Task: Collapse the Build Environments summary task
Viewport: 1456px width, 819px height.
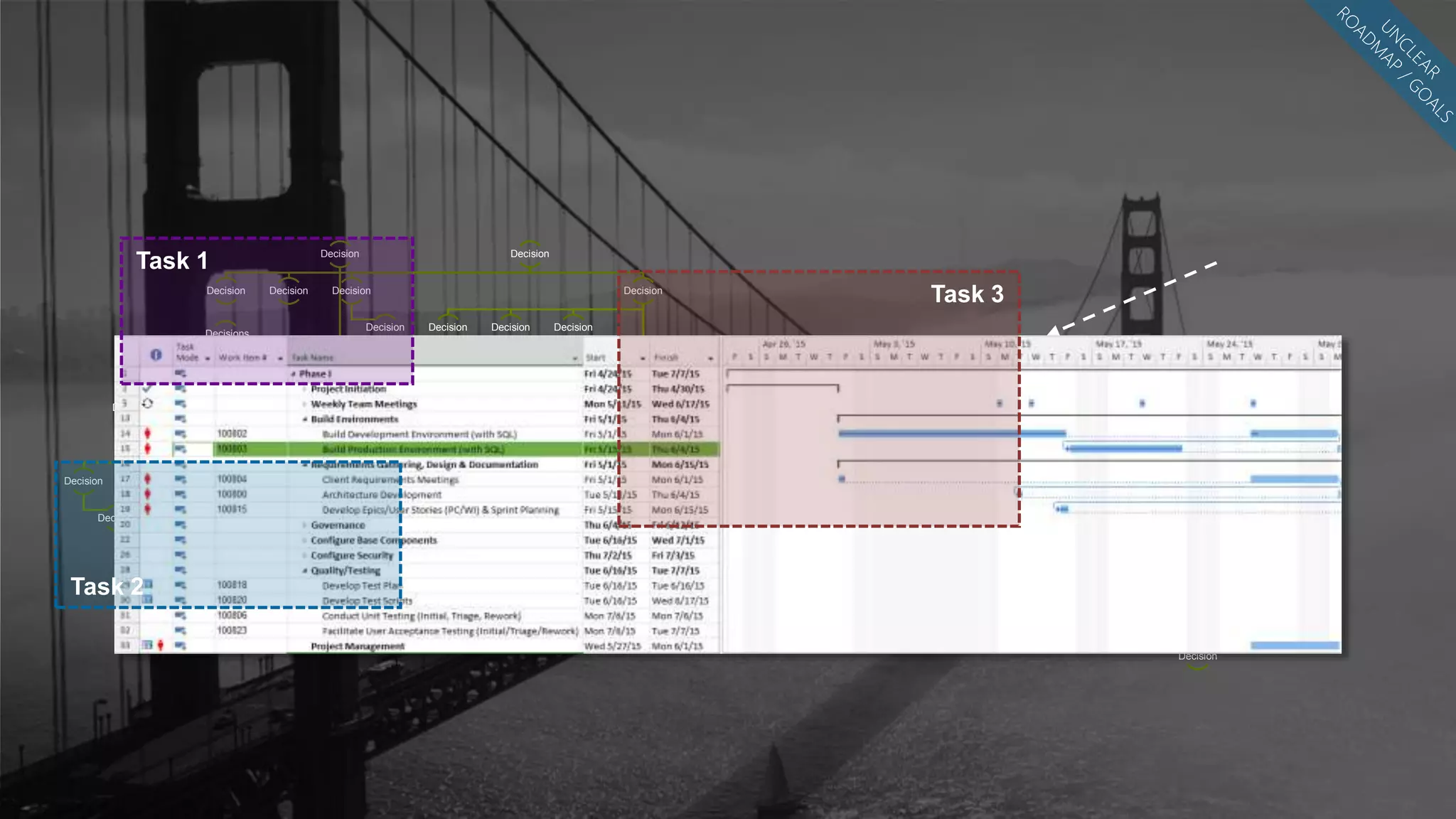Action: pos(305,419)
